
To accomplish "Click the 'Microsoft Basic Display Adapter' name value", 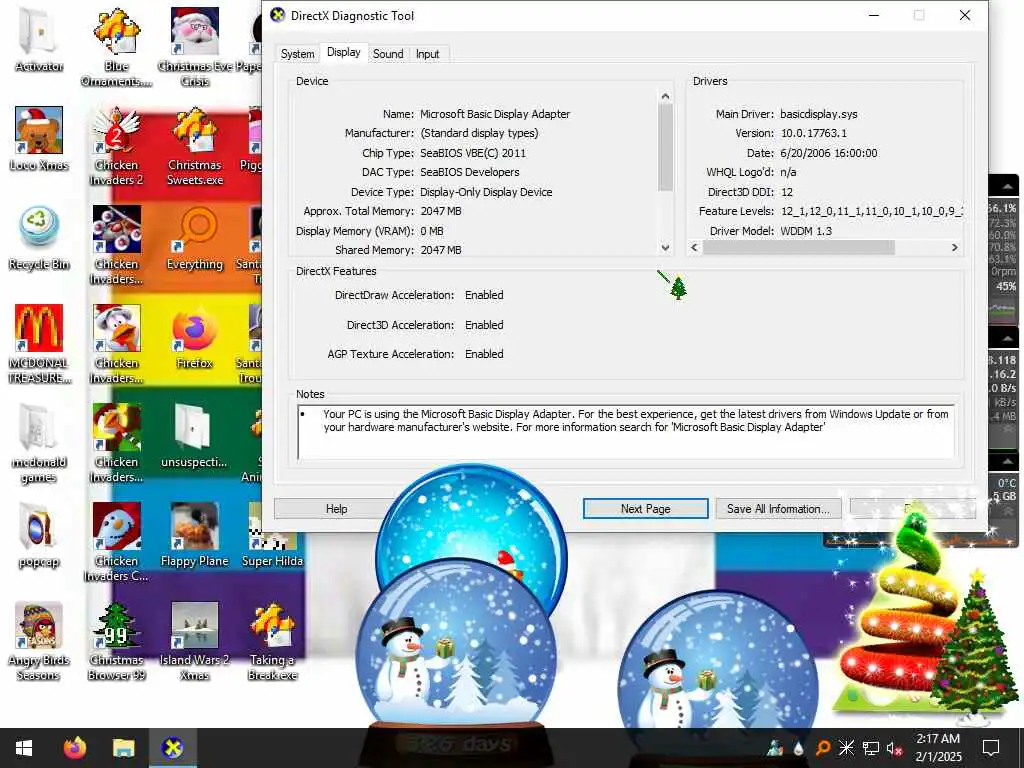I will [495, 114].
